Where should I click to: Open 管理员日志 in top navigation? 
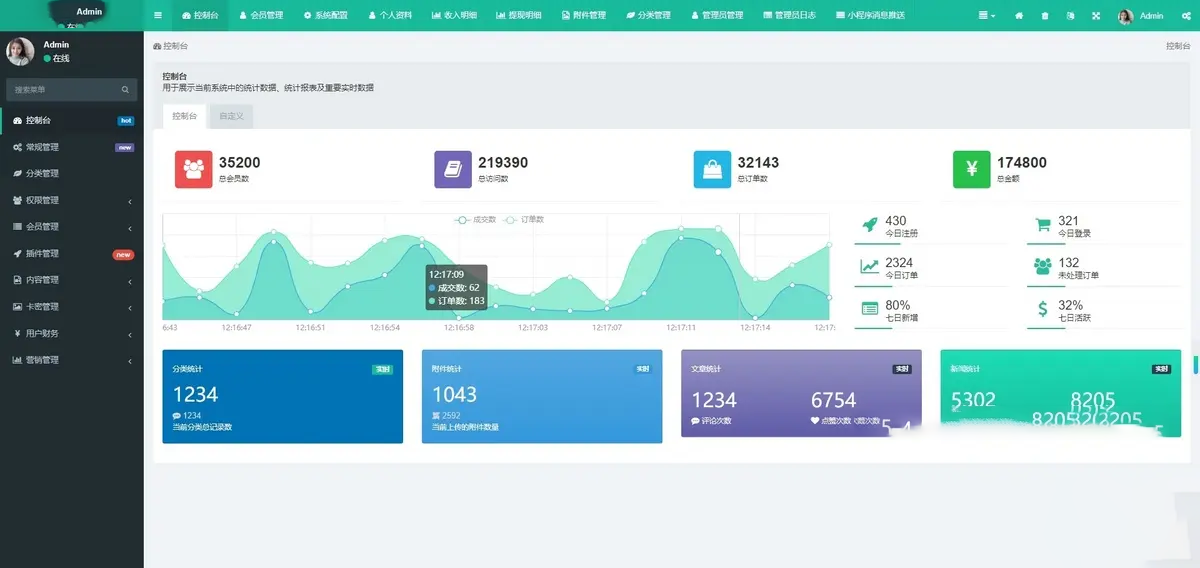tap(789, 16)
